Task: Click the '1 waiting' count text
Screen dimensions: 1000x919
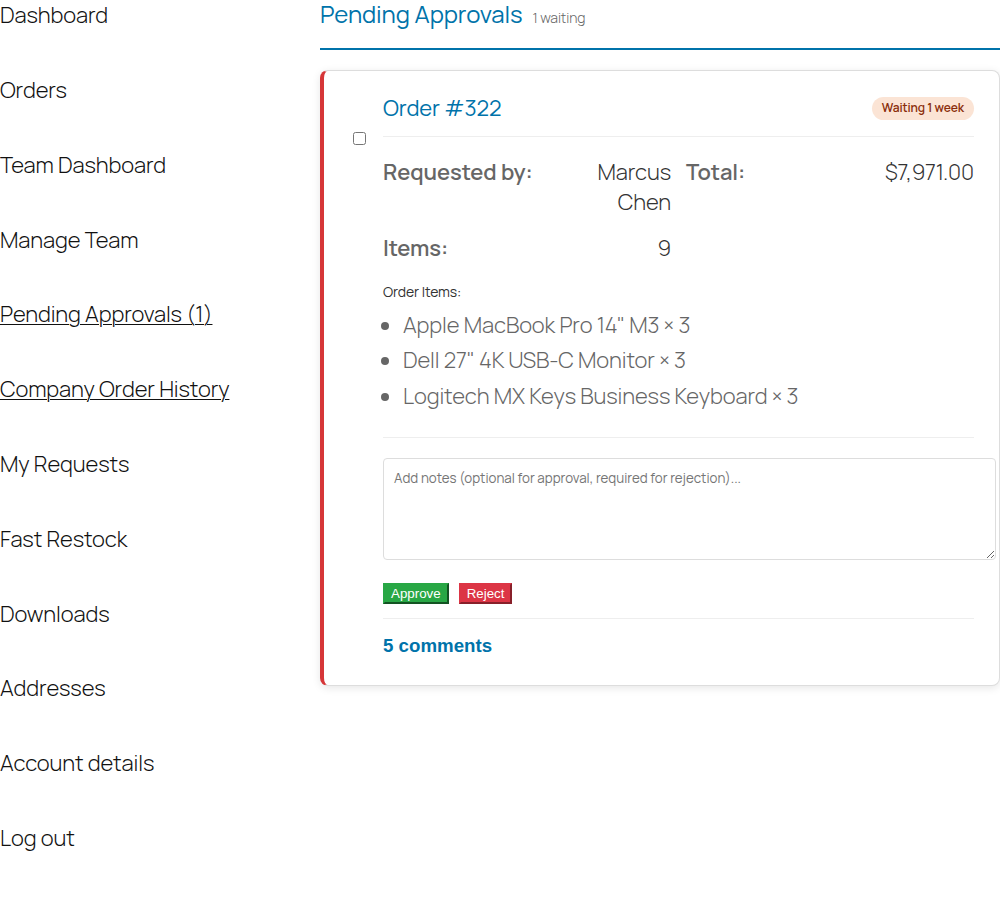Action: coord(559,18)
